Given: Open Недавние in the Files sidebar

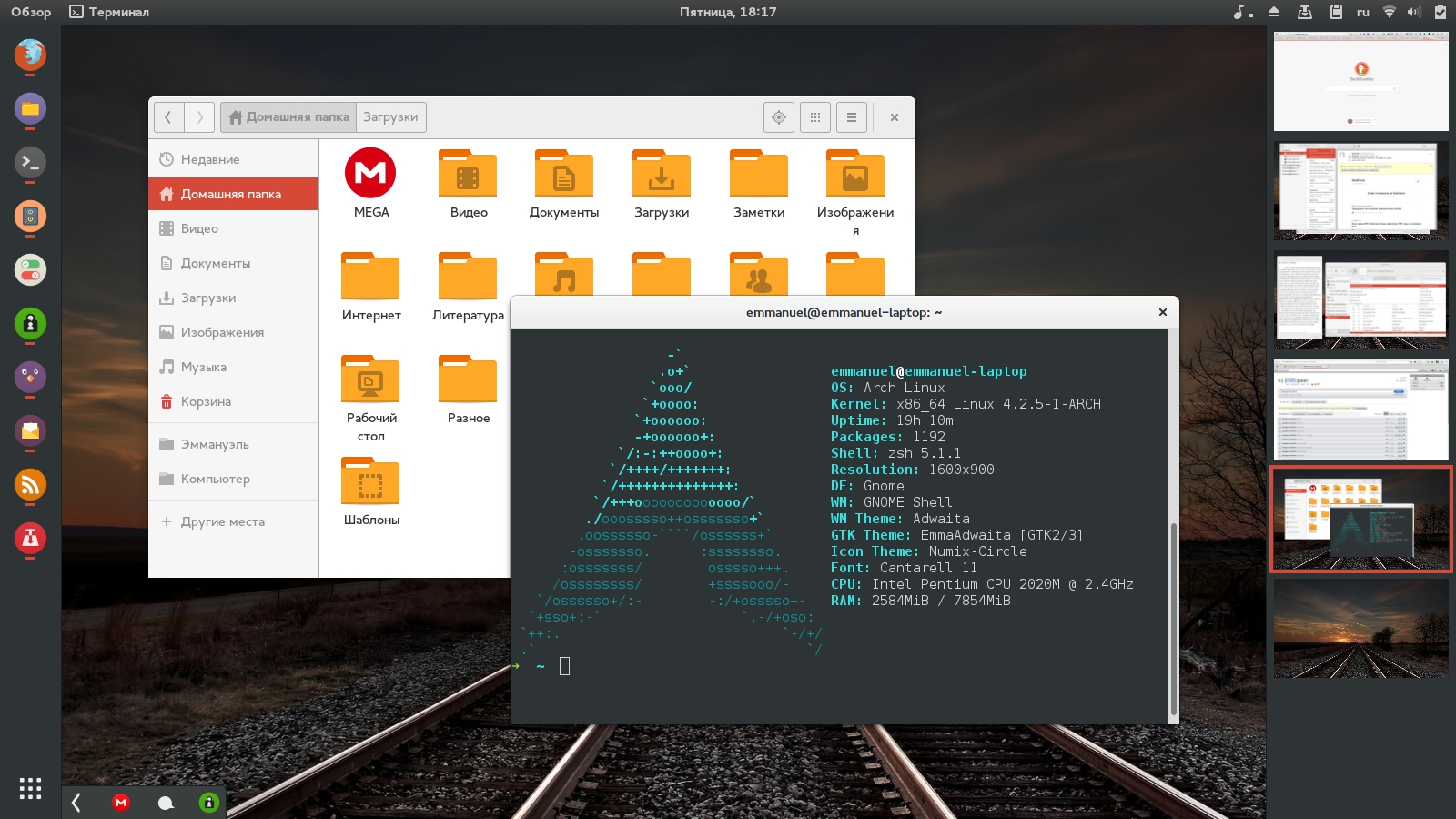Looking at the screenshot, I should click(x=233, y=159).
